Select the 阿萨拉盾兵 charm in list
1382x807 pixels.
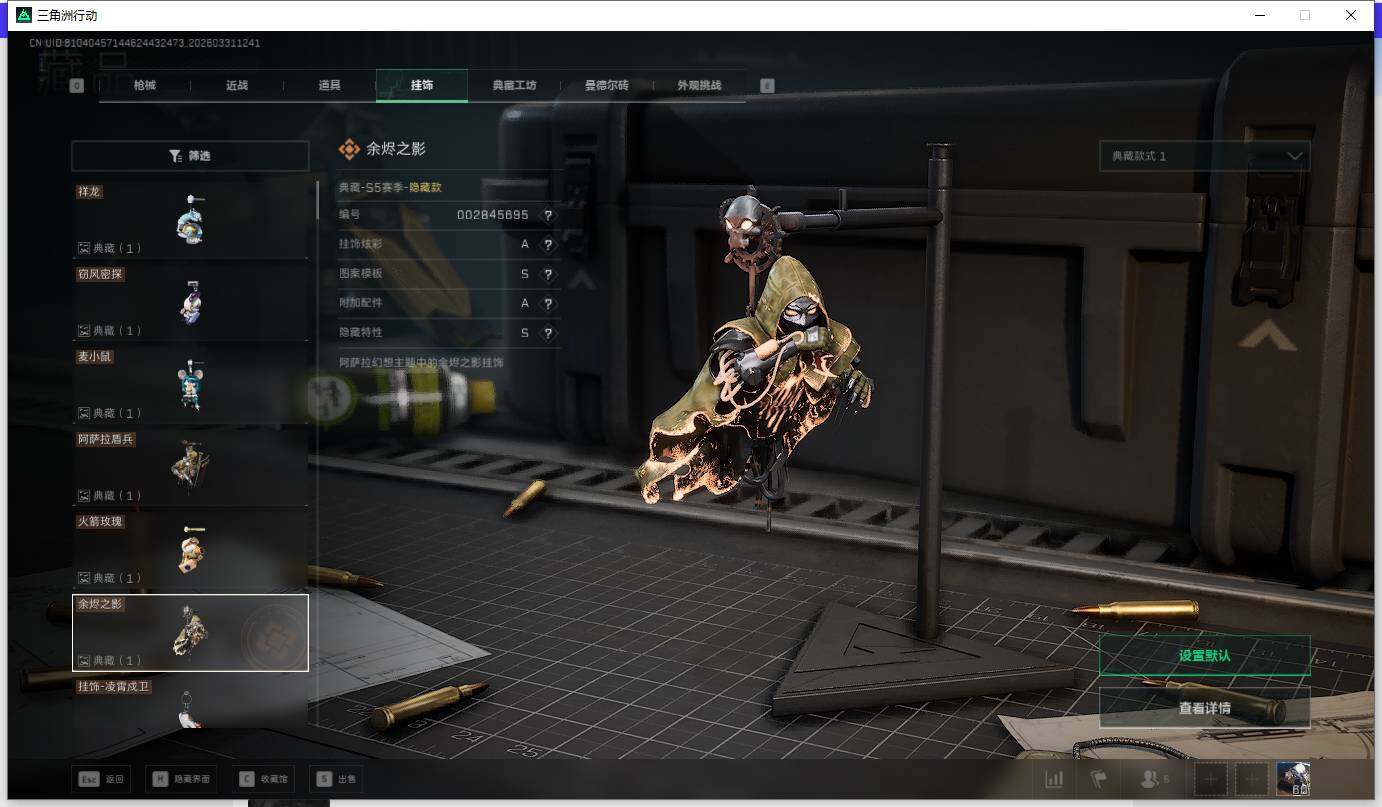click(x=190, y=467)
